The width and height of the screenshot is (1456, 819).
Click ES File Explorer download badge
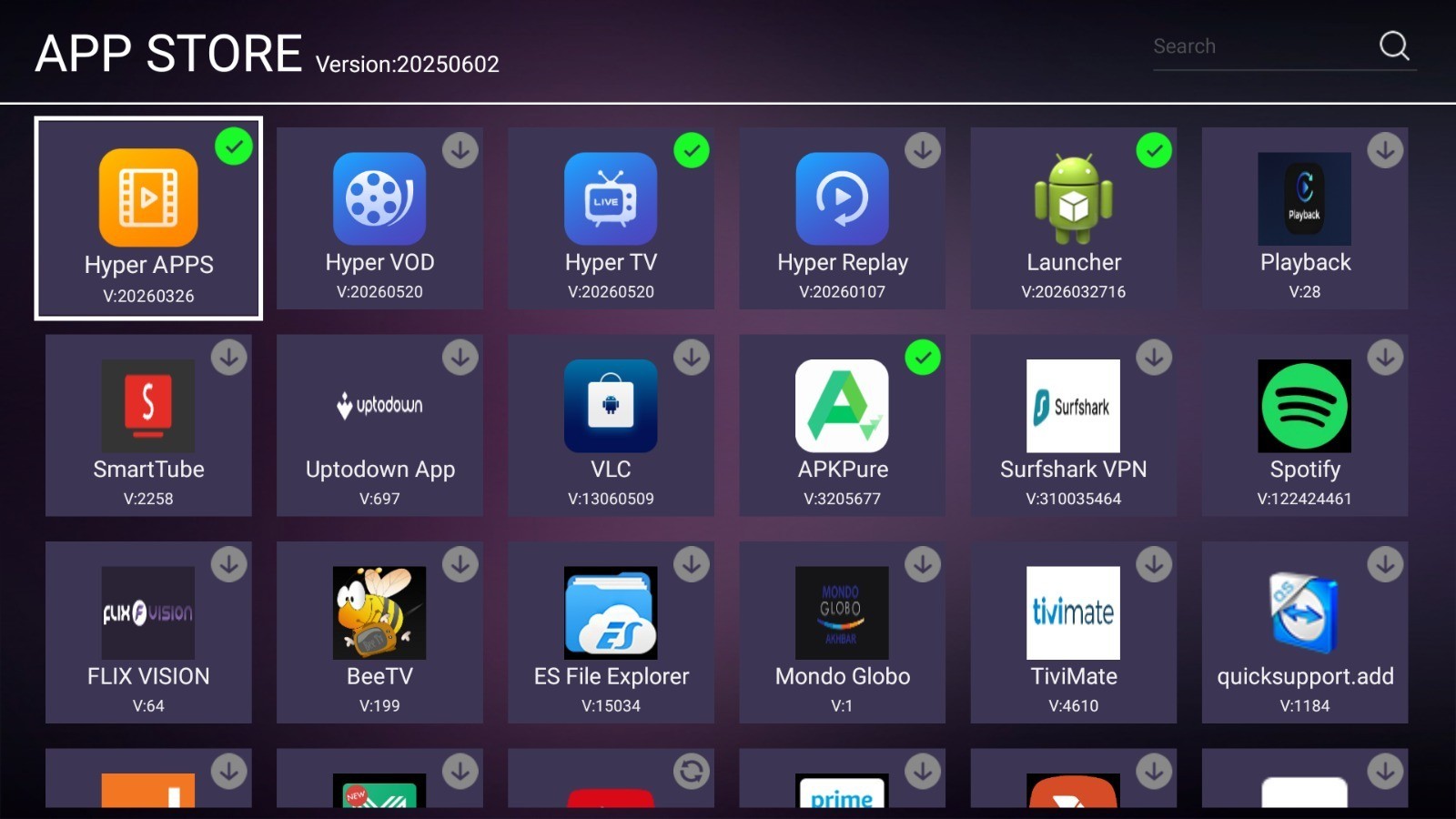(692, 564)
